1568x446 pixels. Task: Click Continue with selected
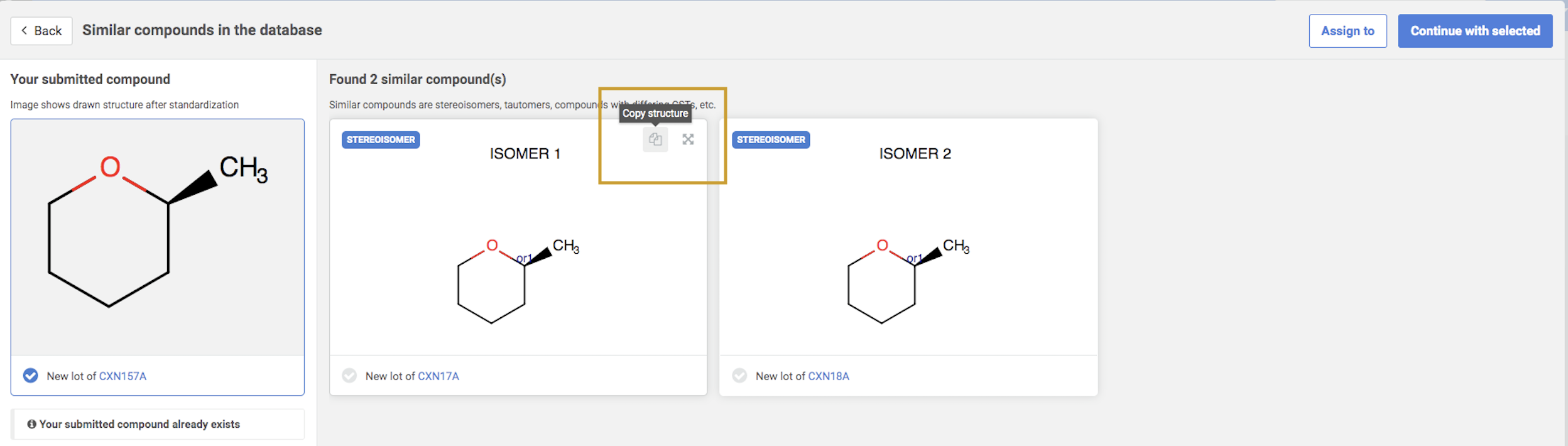pos(1474,31)
